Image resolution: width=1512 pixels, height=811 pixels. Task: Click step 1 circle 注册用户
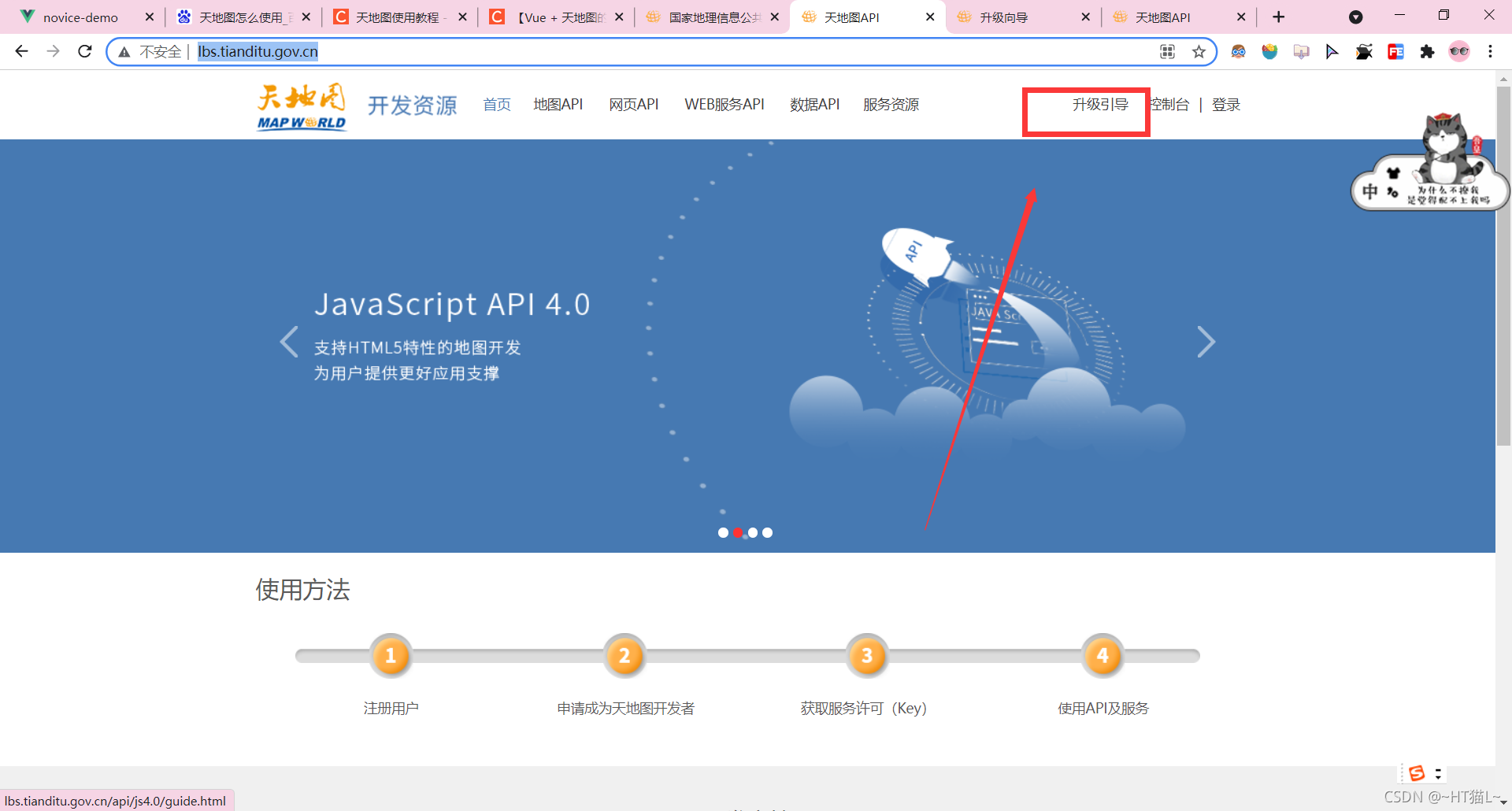(x=391, y=655)
